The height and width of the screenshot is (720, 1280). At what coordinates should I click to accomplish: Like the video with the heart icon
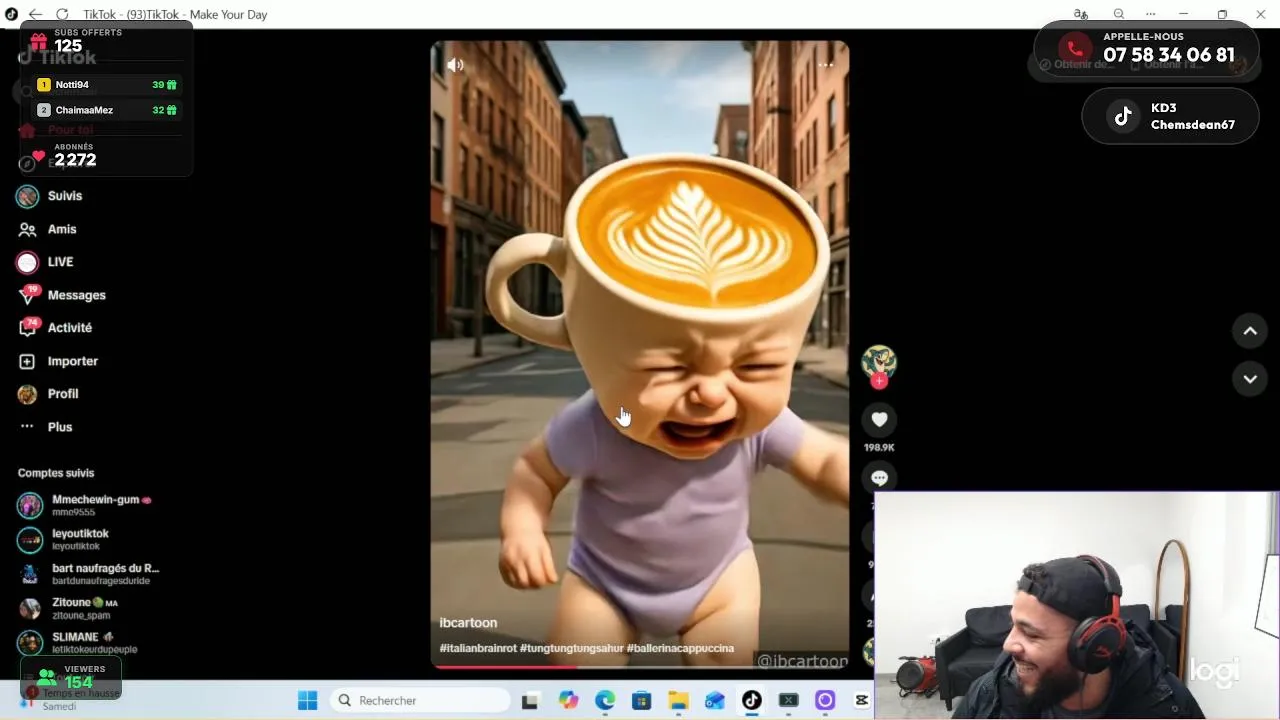click(x=879, y=420)
